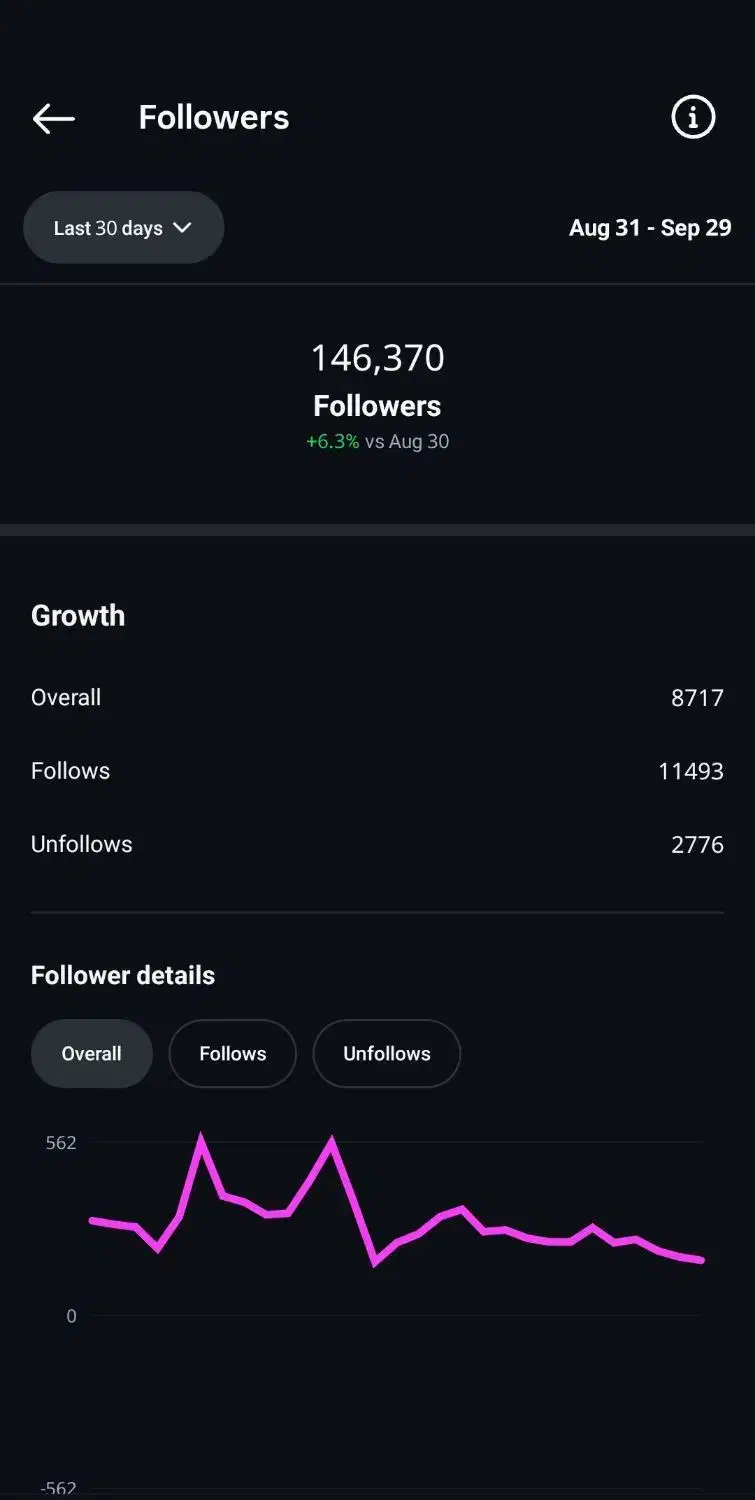Viewport: 755px width, 1500px height.
Task: Switch to the Unfollows chart tab
Action: point(387,1054)
